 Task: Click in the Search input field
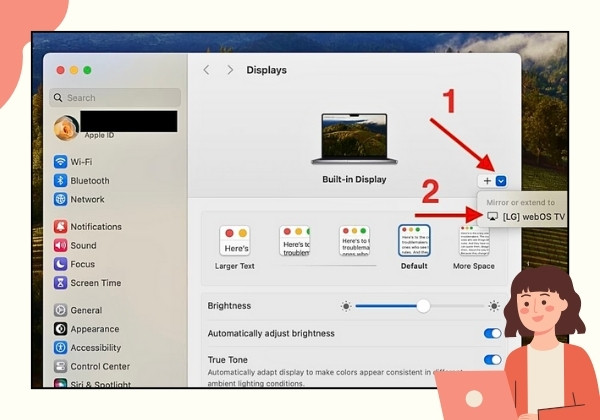pos(115,98)
